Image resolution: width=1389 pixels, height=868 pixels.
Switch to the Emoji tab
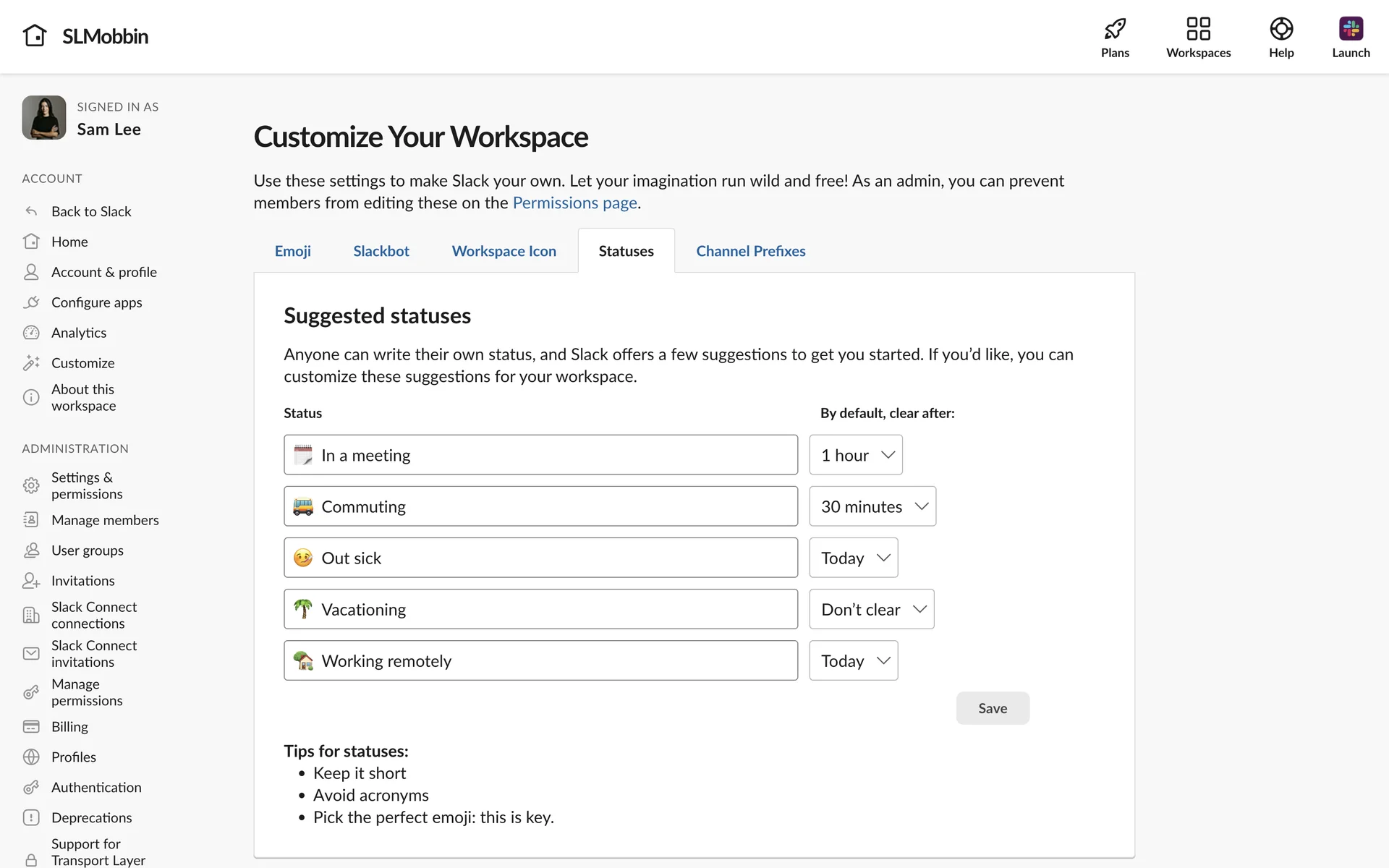(x=292, y=251)
